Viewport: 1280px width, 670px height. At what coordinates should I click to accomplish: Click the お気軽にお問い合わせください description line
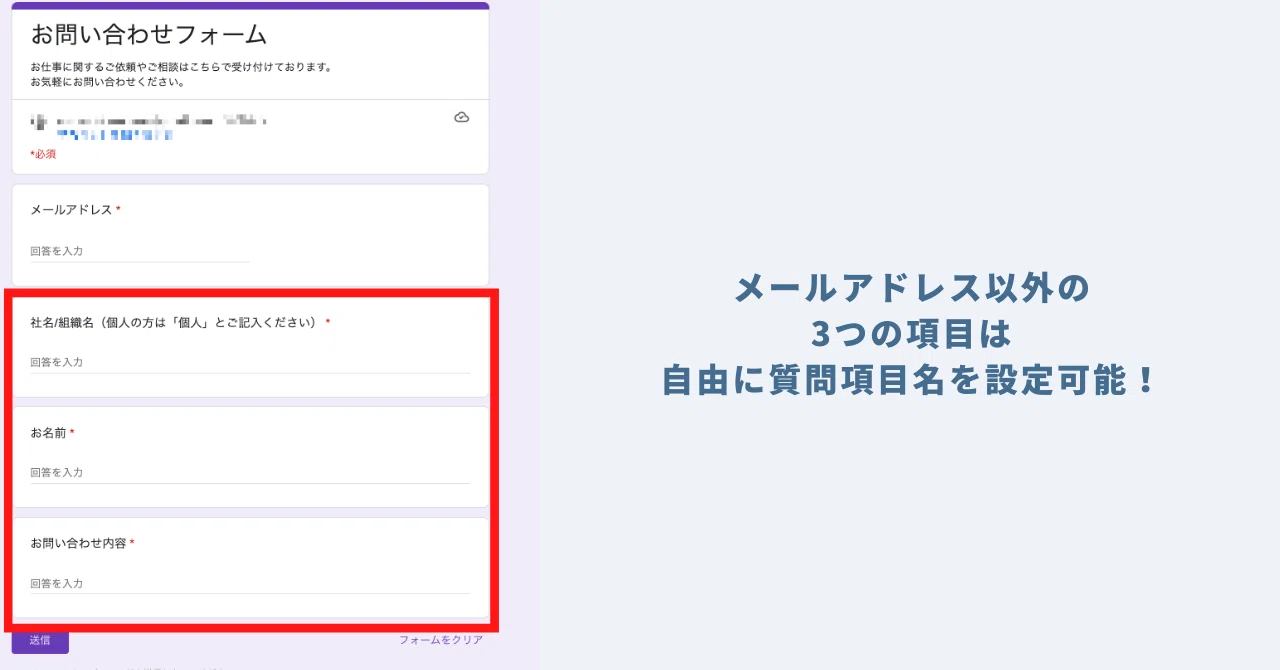pos(107,82)
